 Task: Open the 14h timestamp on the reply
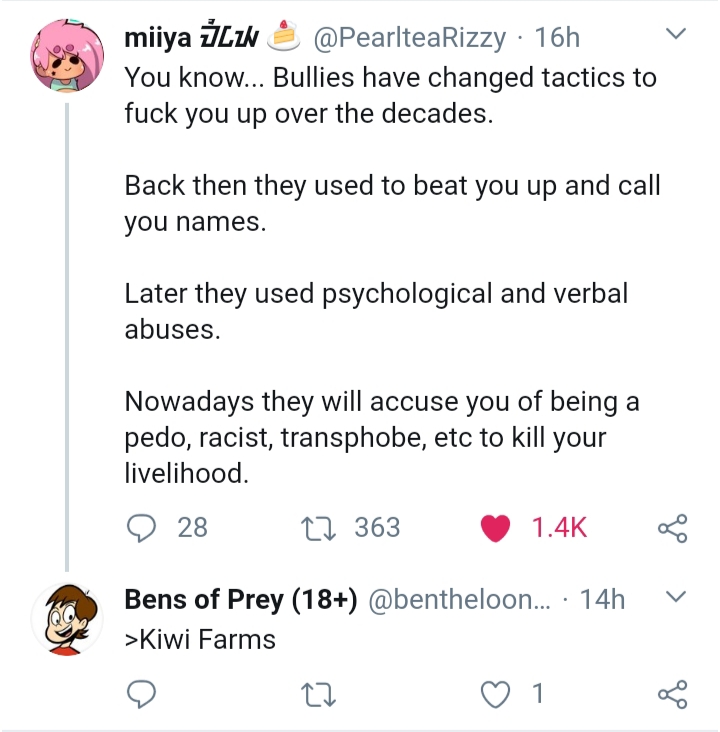point(602,599)
